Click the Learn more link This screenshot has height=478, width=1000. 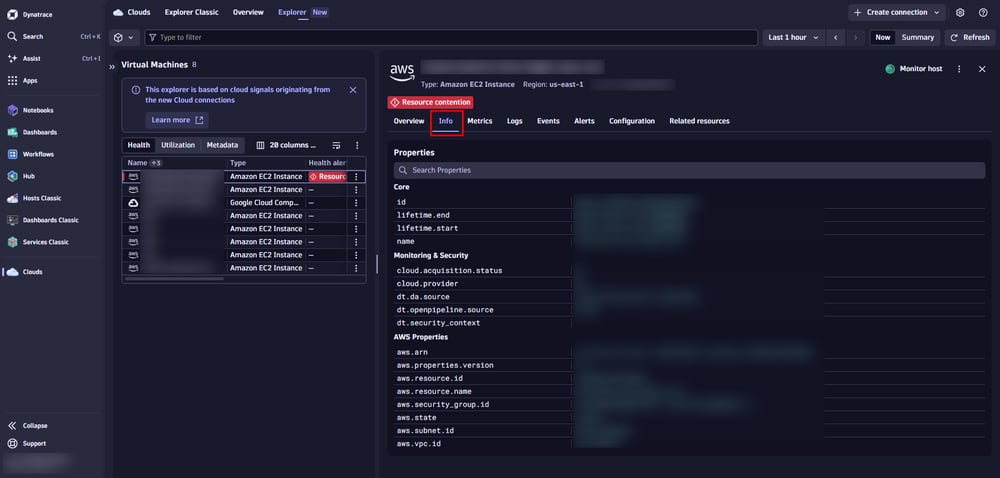coord(177,120)
